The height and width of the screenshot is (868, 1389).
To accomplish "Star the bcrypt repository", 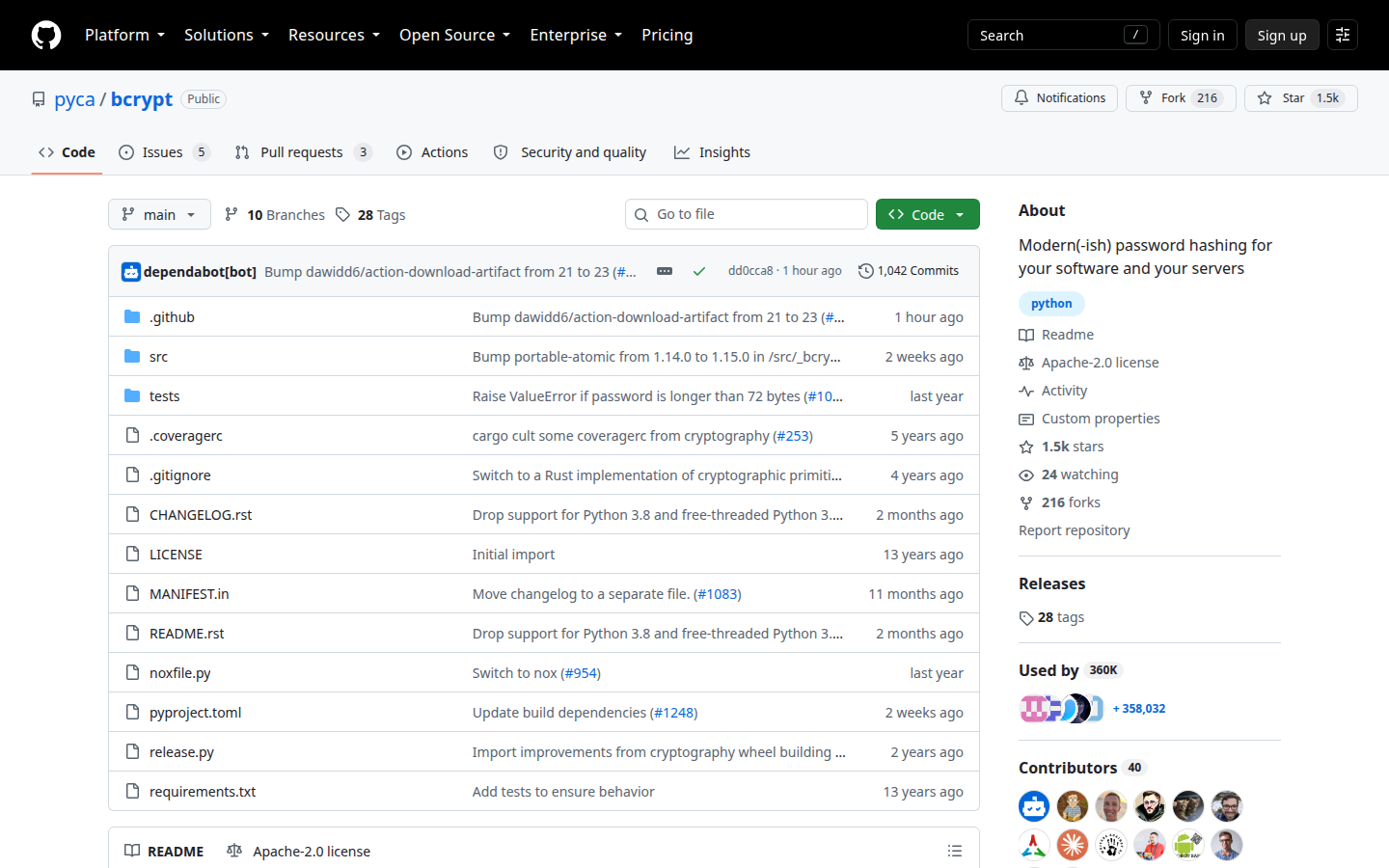I will click(1300, 98).
